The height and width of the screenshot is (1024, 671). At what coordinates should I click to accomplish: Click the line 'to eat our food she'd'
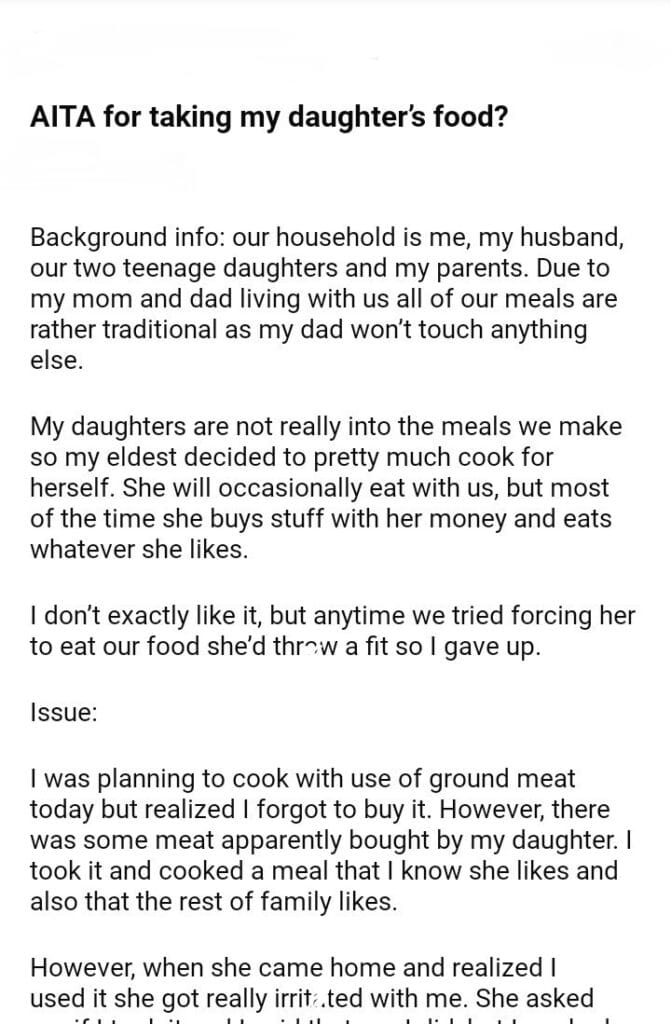pos(285,646)
